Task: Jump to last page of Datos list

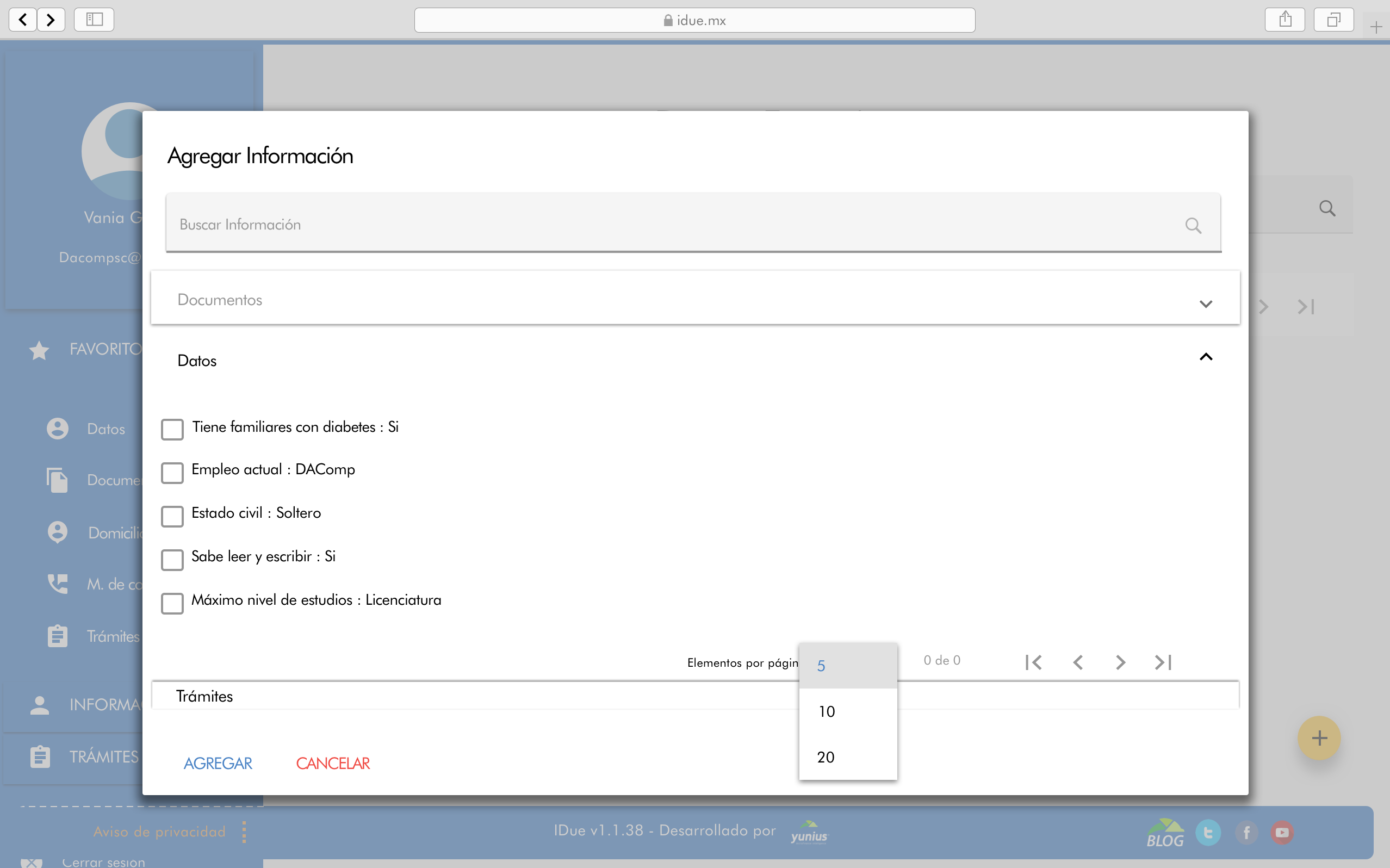Action: coord(1163,662)
